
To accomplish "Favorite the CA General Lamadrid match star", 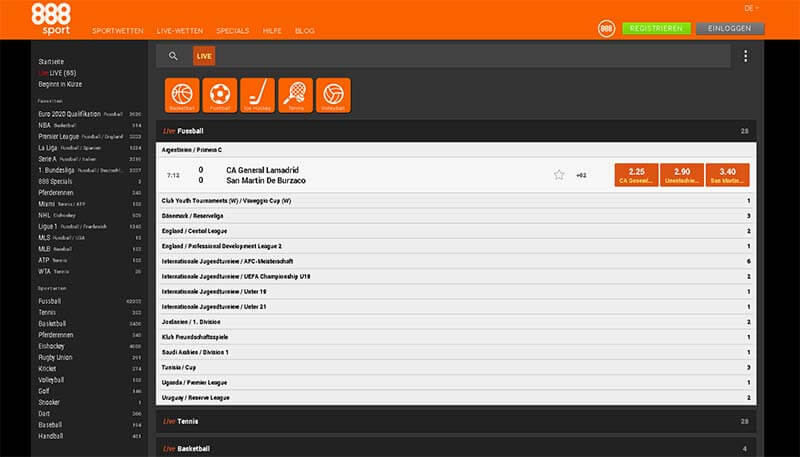I will [559, 175].
